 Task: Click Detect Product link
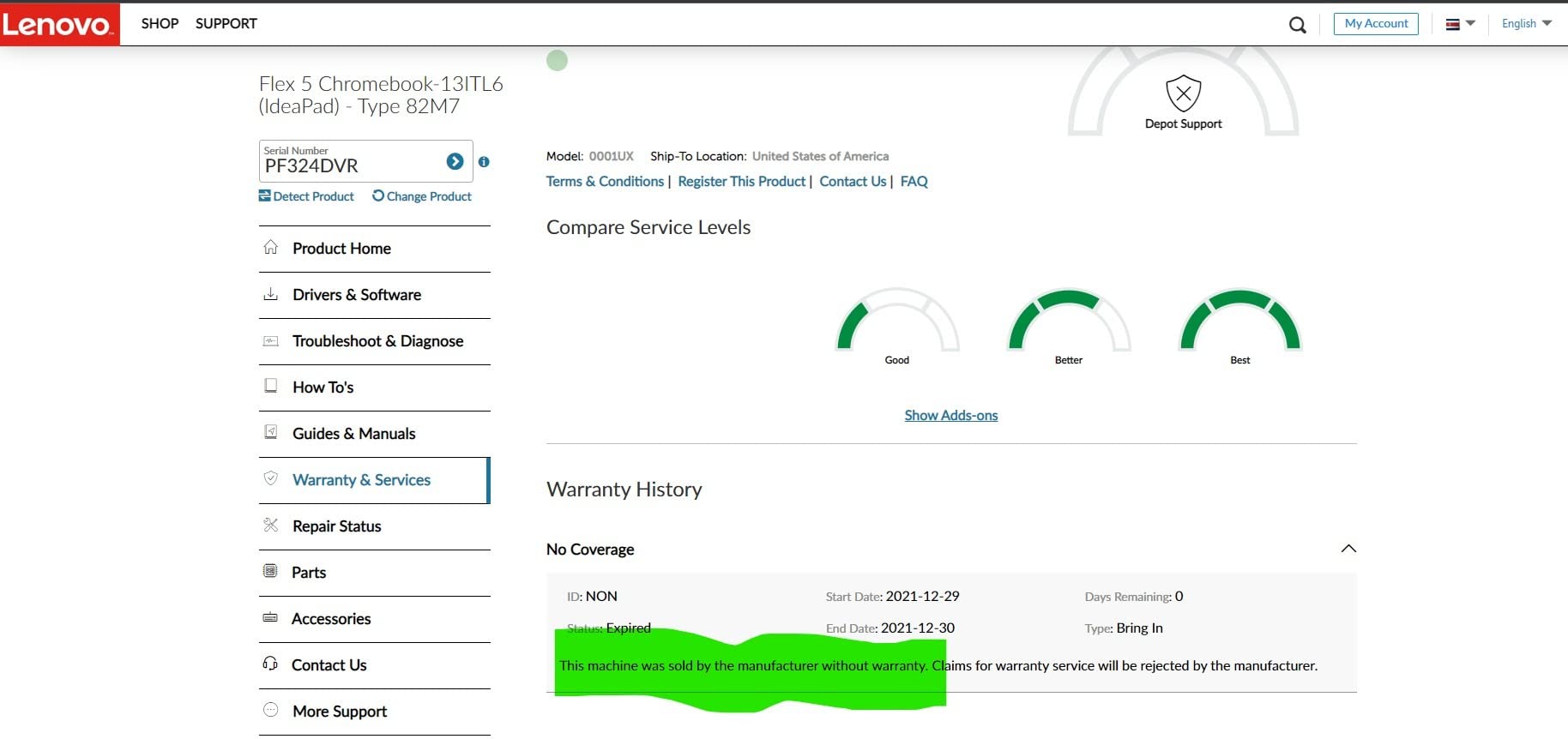pos(306,196)
